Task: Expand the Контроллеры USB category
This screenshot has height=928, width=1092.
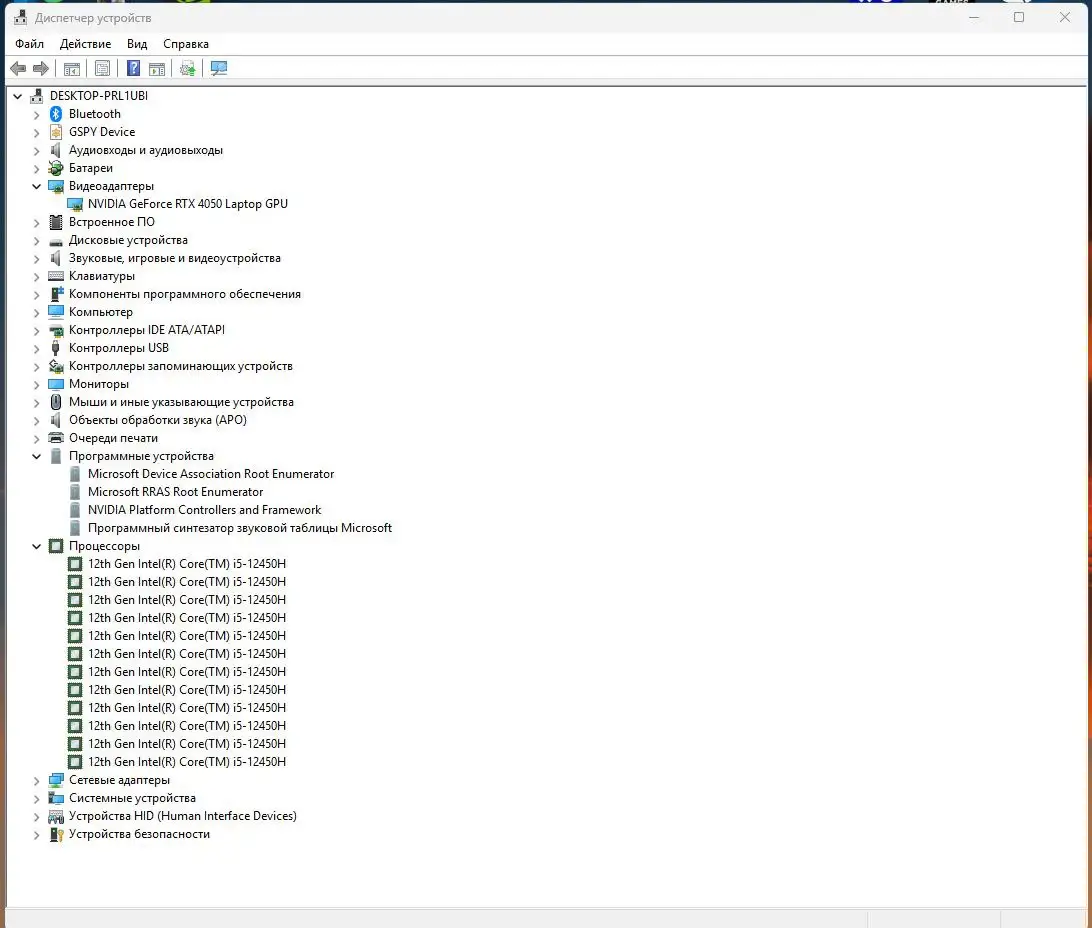Action: click(37, 348)
